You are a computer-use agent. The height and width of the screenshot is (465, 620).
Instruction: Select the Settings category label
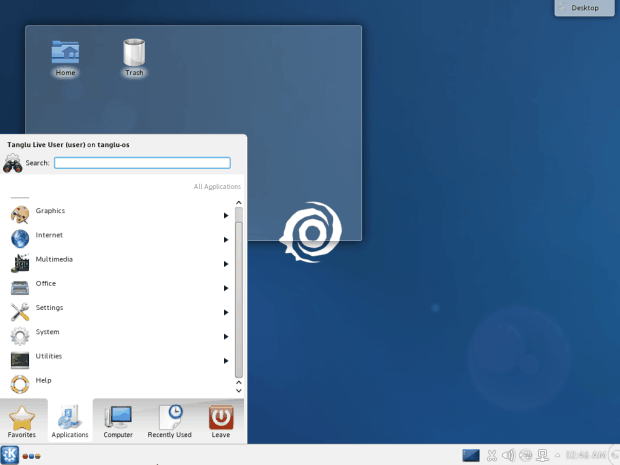49,308
